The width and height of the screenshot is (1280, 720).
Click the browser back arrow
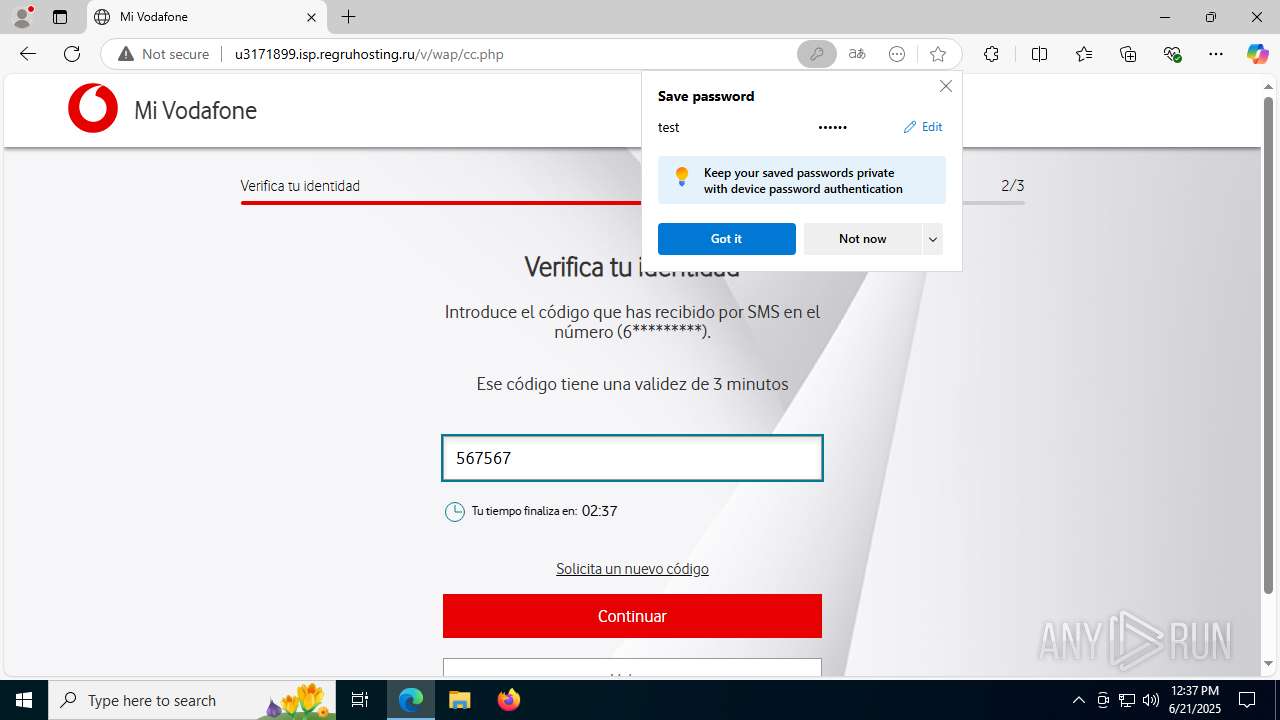pos(28,54)
